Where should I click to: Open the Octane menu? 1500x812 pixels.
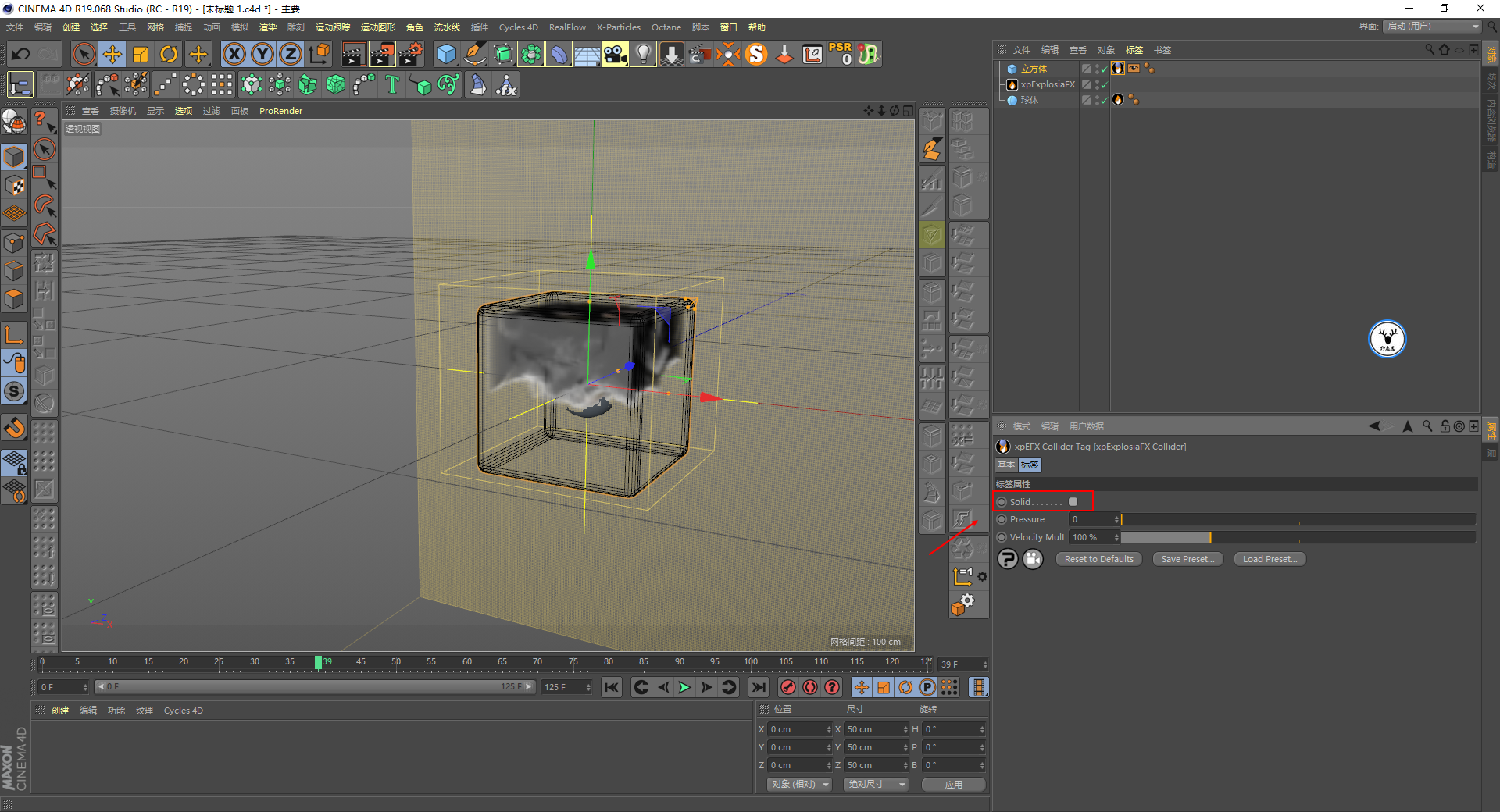666,27
